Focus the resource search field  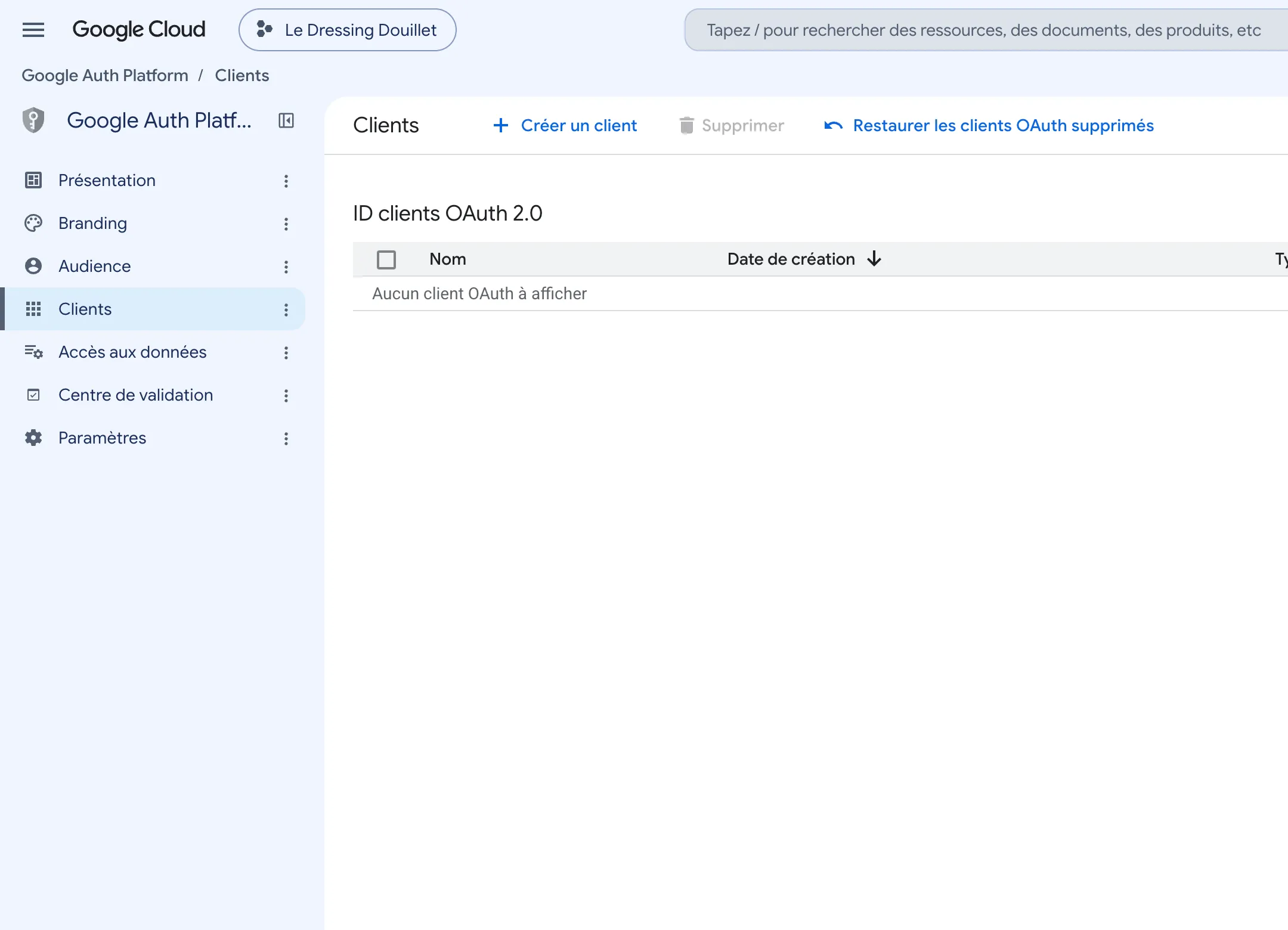pyautogui.click(x=985, y=30)
